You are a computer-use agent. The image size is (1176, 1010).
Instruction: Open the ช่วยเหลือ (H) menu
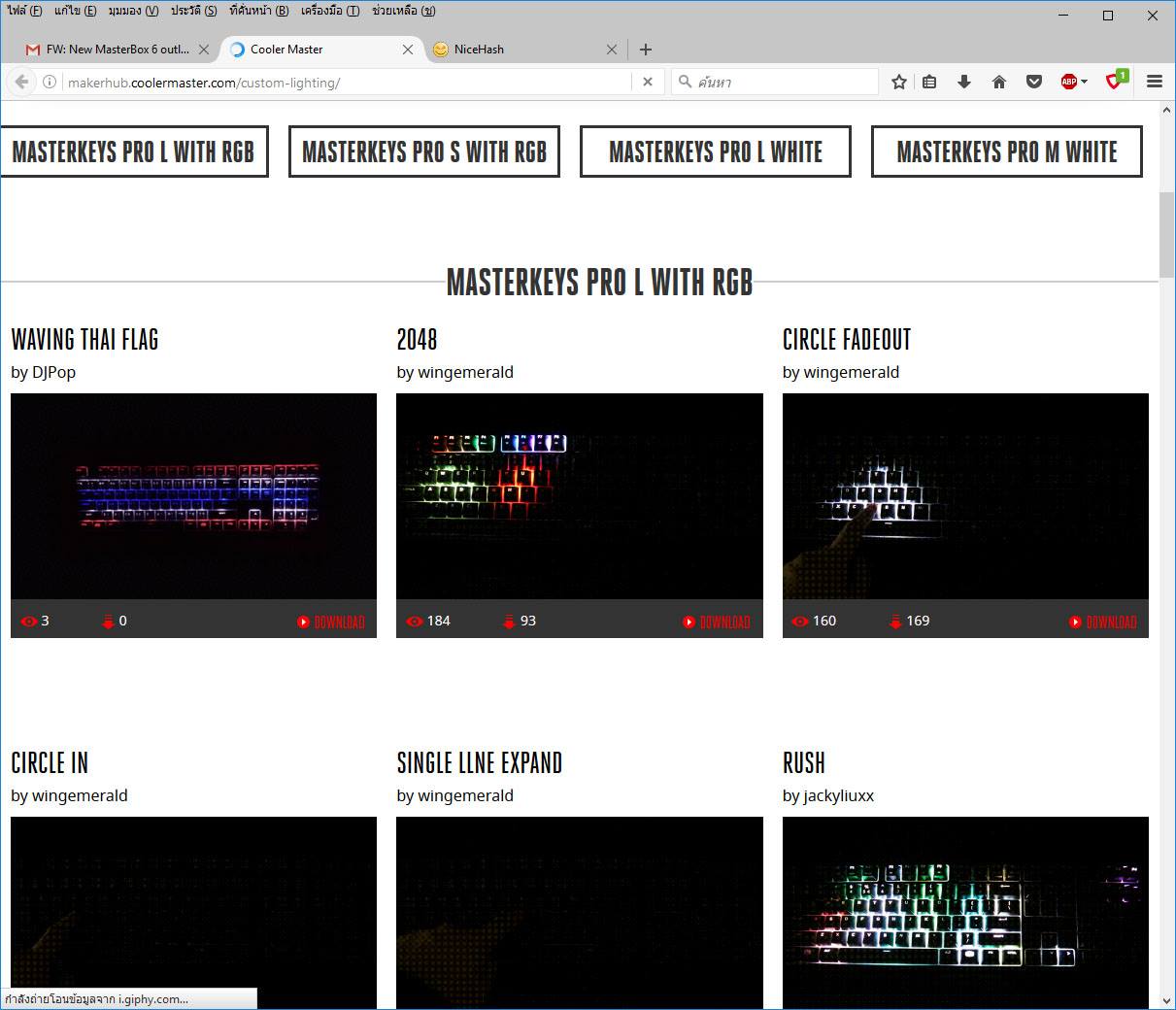pyautogui.click(x=403, y=11)
